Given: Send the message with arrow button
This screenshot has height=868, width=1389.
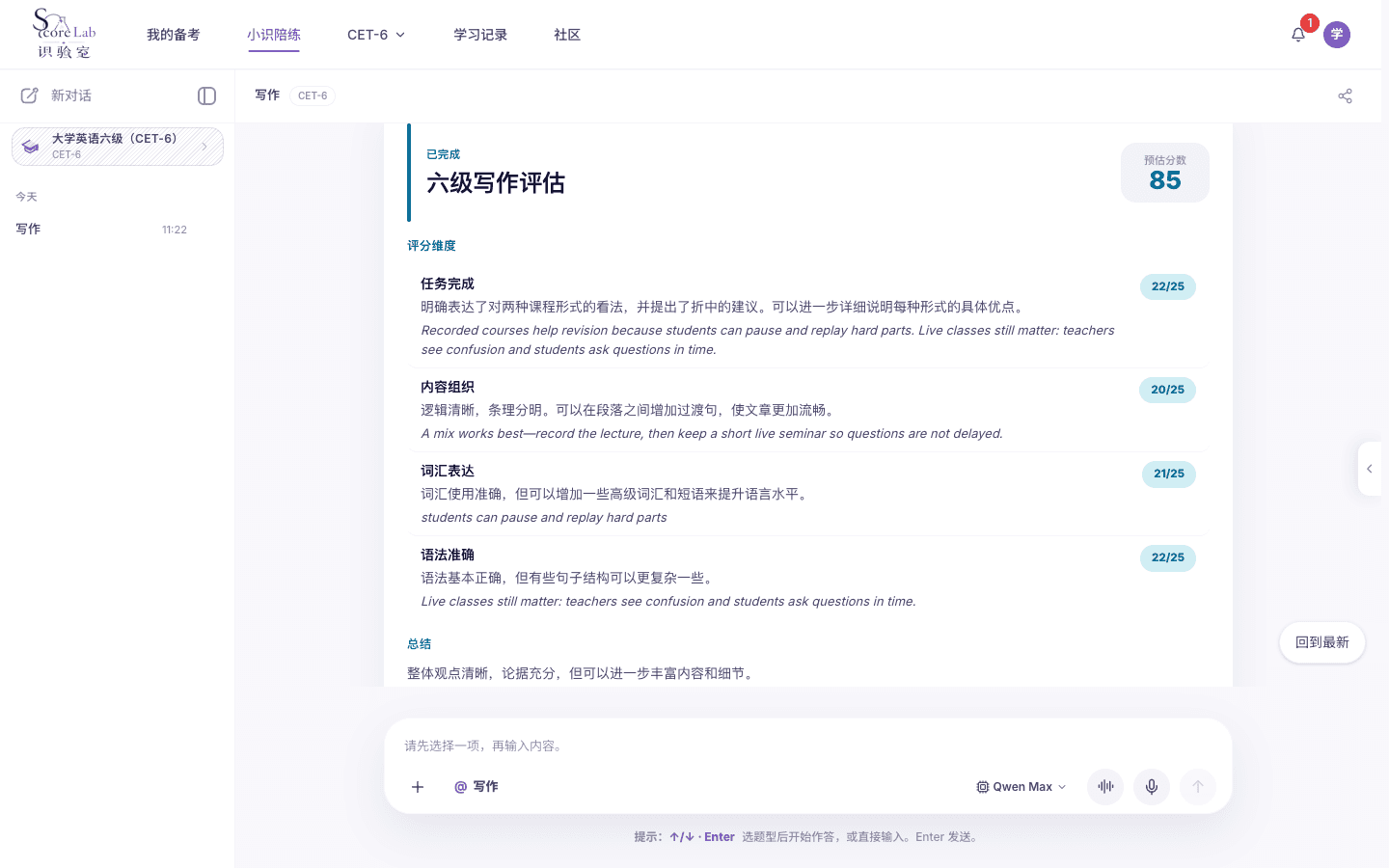Looking at the screenshot, I should (1198, 787).
